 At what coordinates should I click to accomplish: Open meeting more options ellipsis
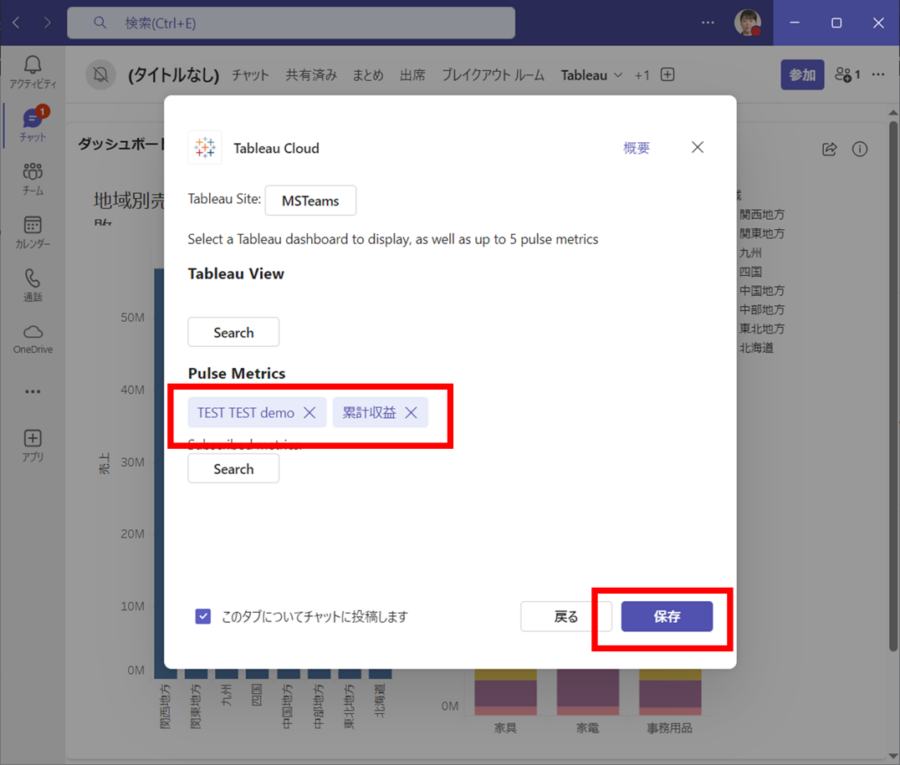coord(878,75)
